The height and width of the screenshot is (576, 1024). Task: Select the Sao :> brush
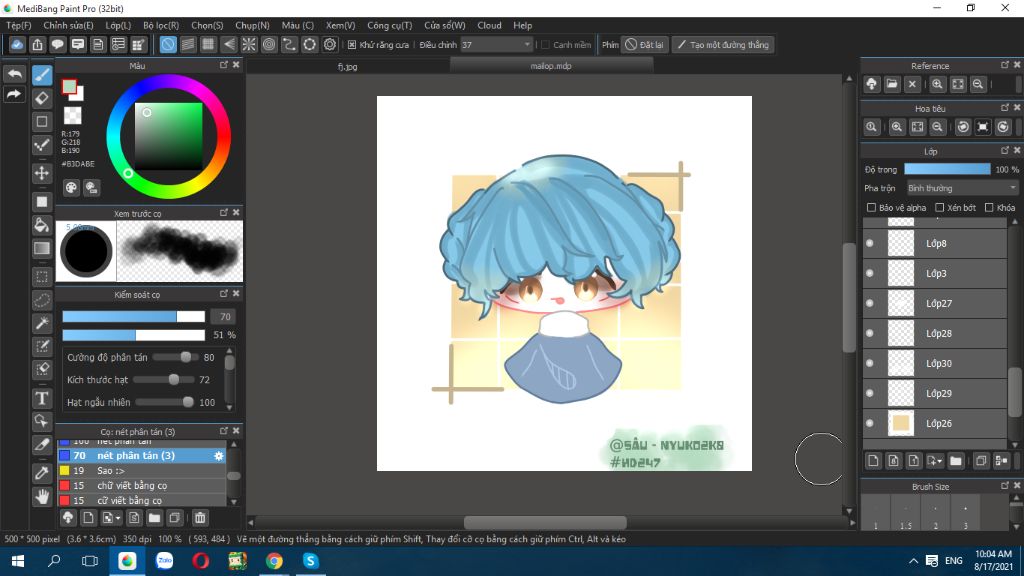click(142, 470)
